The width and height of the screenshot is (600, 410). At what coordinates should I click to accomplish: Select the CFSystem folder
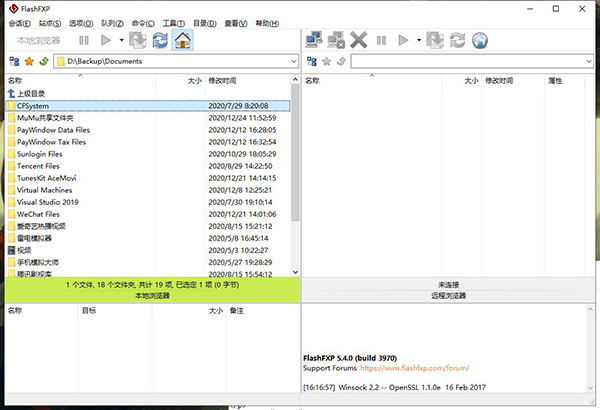pyautogui.click(x=148, y=106)
